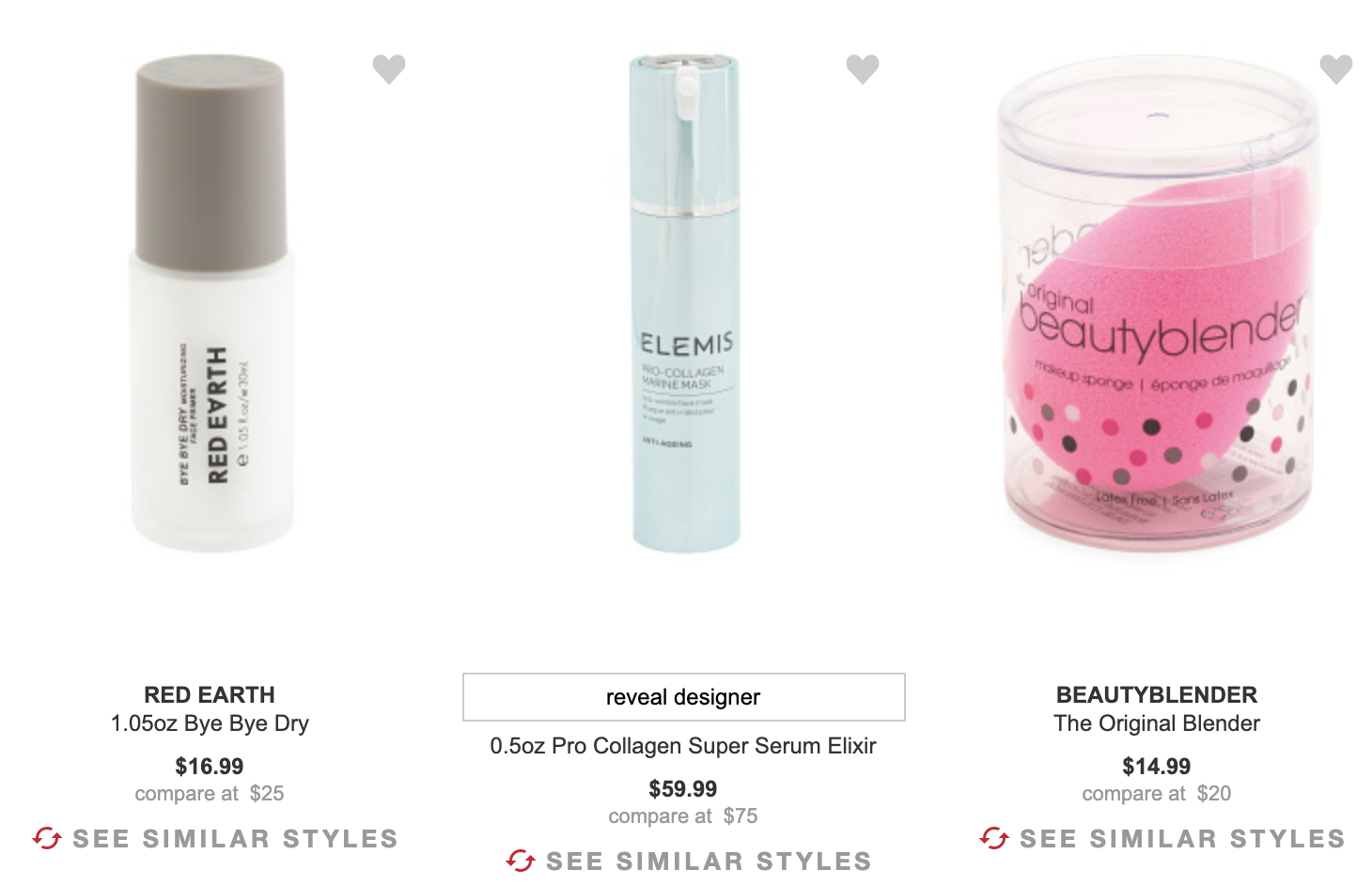Open the Red Earth primer product image
Screen dimensions: 1372x885
(x=210, y=303)
